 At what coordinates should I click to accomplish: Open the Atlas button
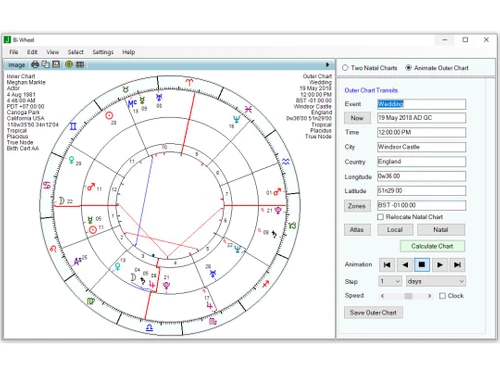(x=357, y=230)
